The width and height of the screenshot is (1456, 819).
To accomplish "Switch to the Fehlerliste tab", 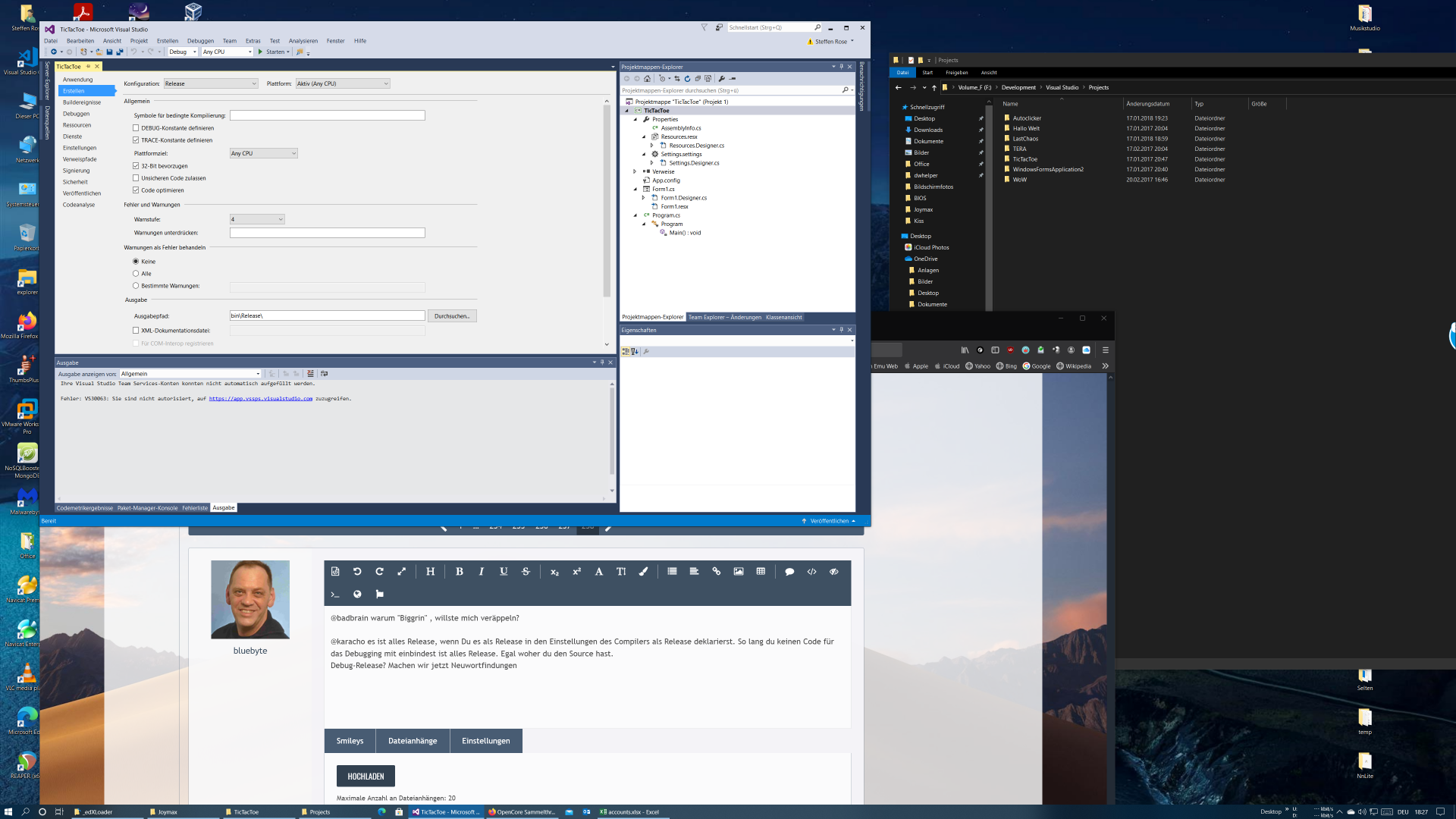I will (195, 508).
